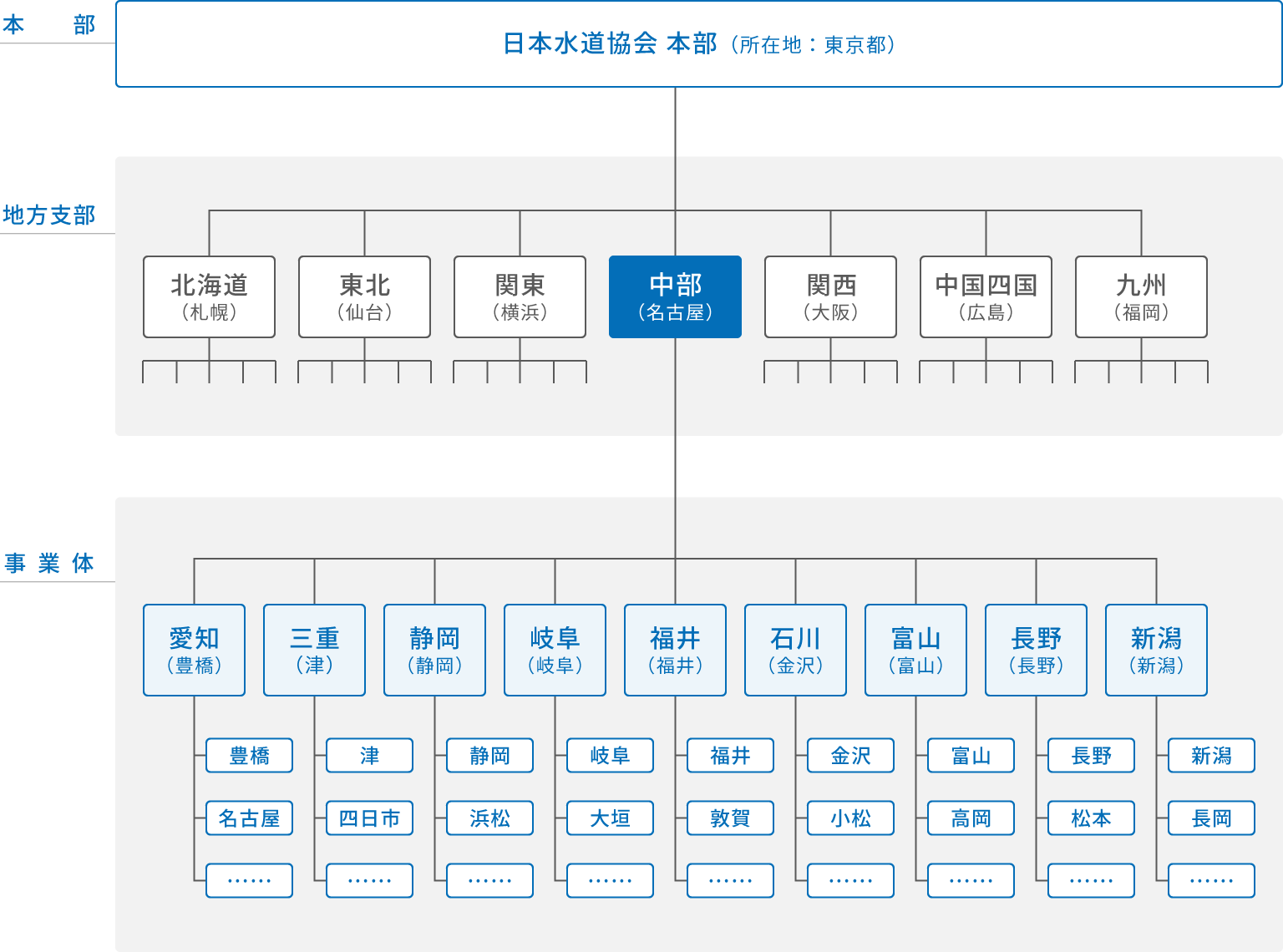
Task: Click the 事業体 row label
Action: point(49,564)
